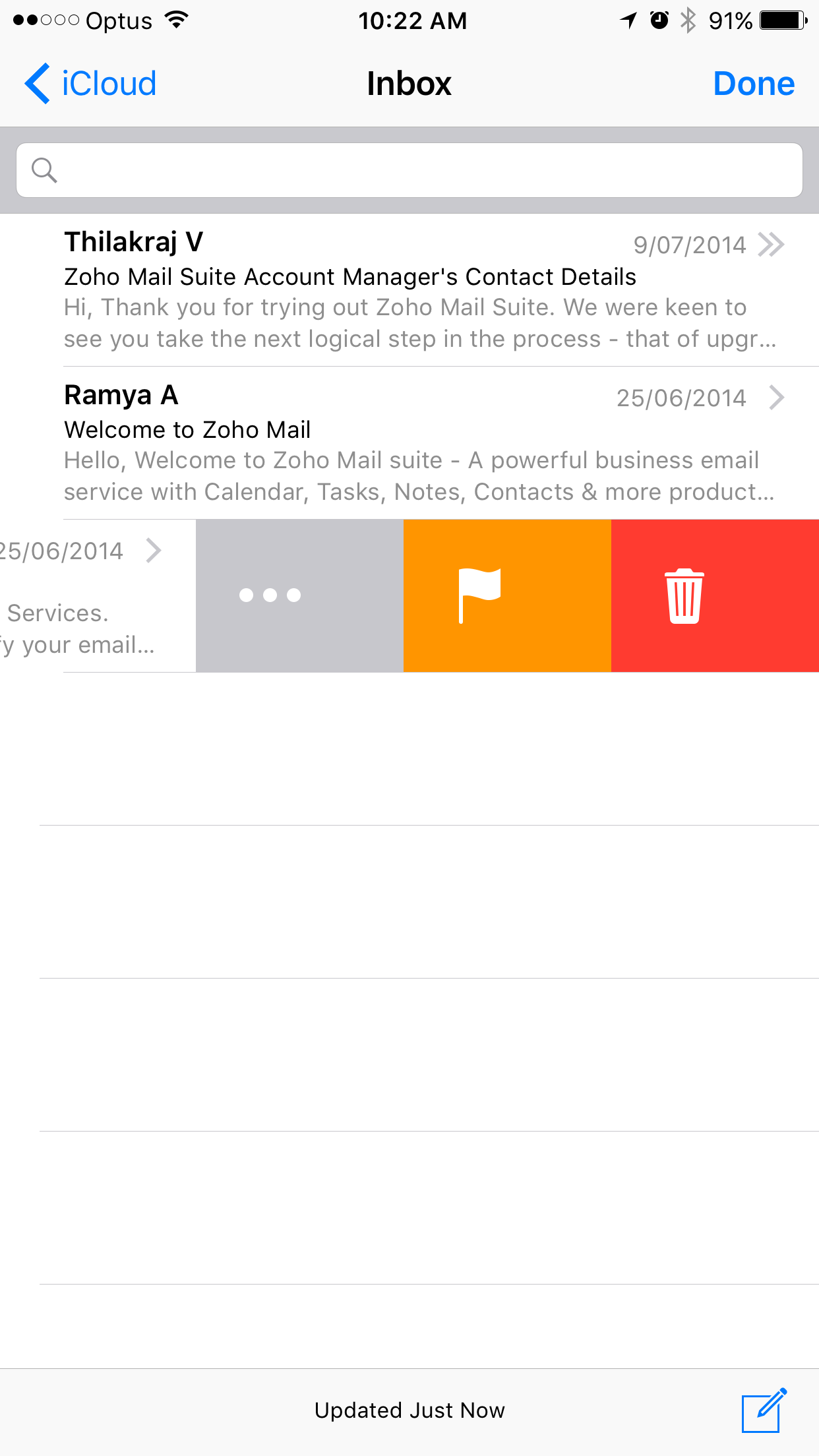Tap Done to finish editing

click(754, 84)
